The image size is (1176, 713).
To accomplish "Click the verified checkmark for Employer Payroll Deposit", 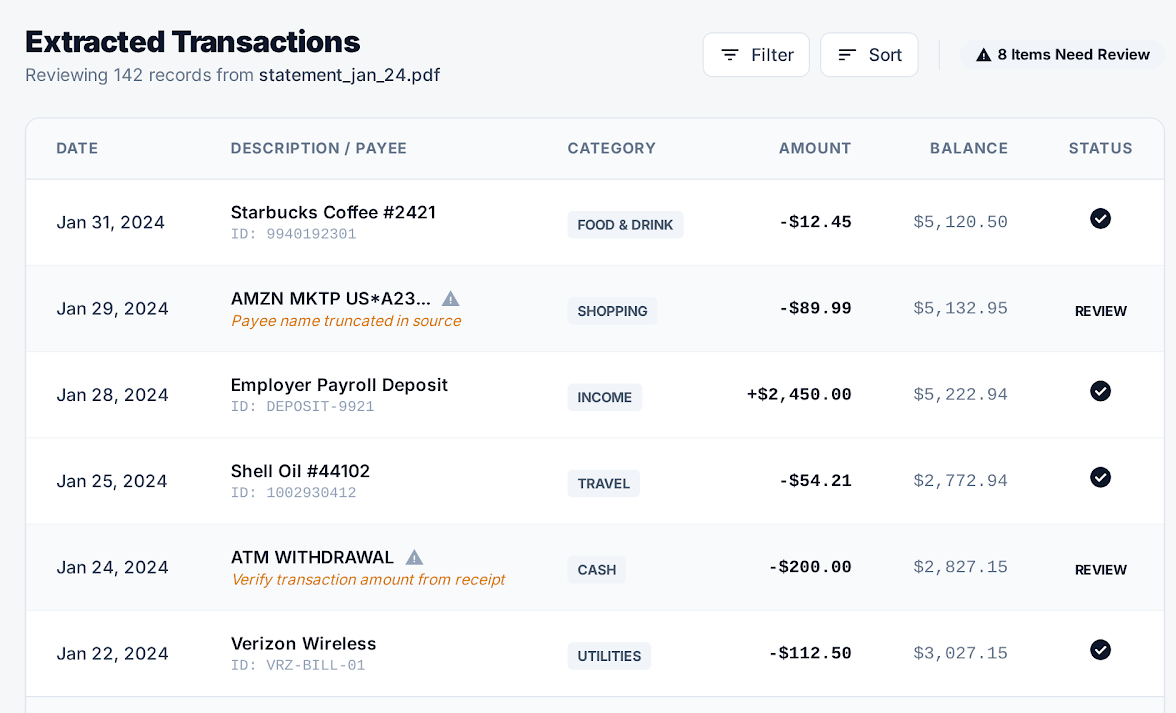I will pos(1100,391).
